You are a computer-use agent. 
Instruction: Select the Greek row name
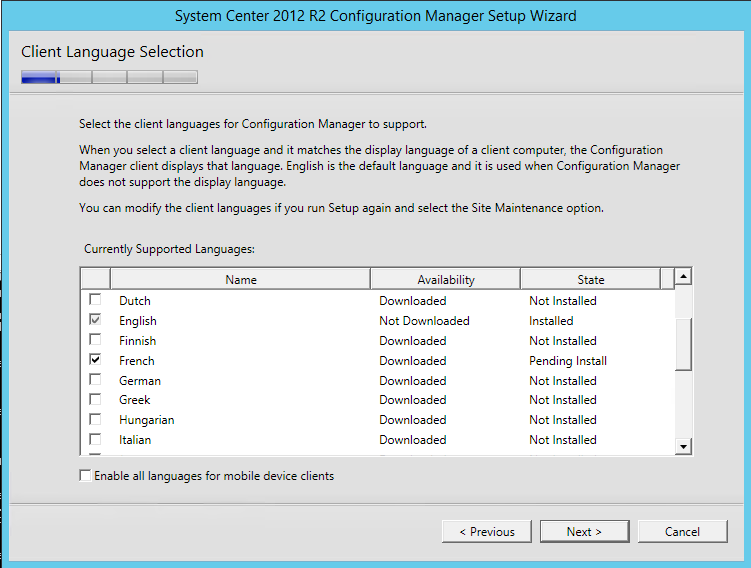point(135,400)
